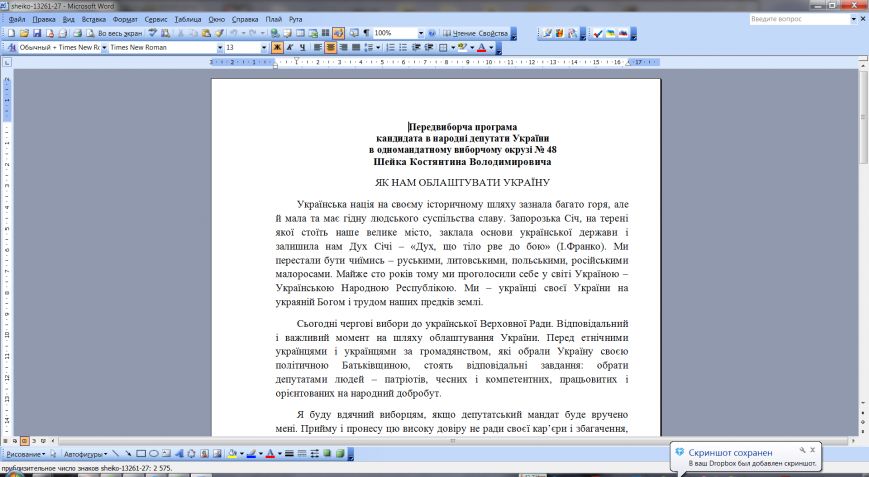This screenshot has height=477, width=869.
Task: Toggle Underline (Ч) formatting
Action: pos(302,48)
